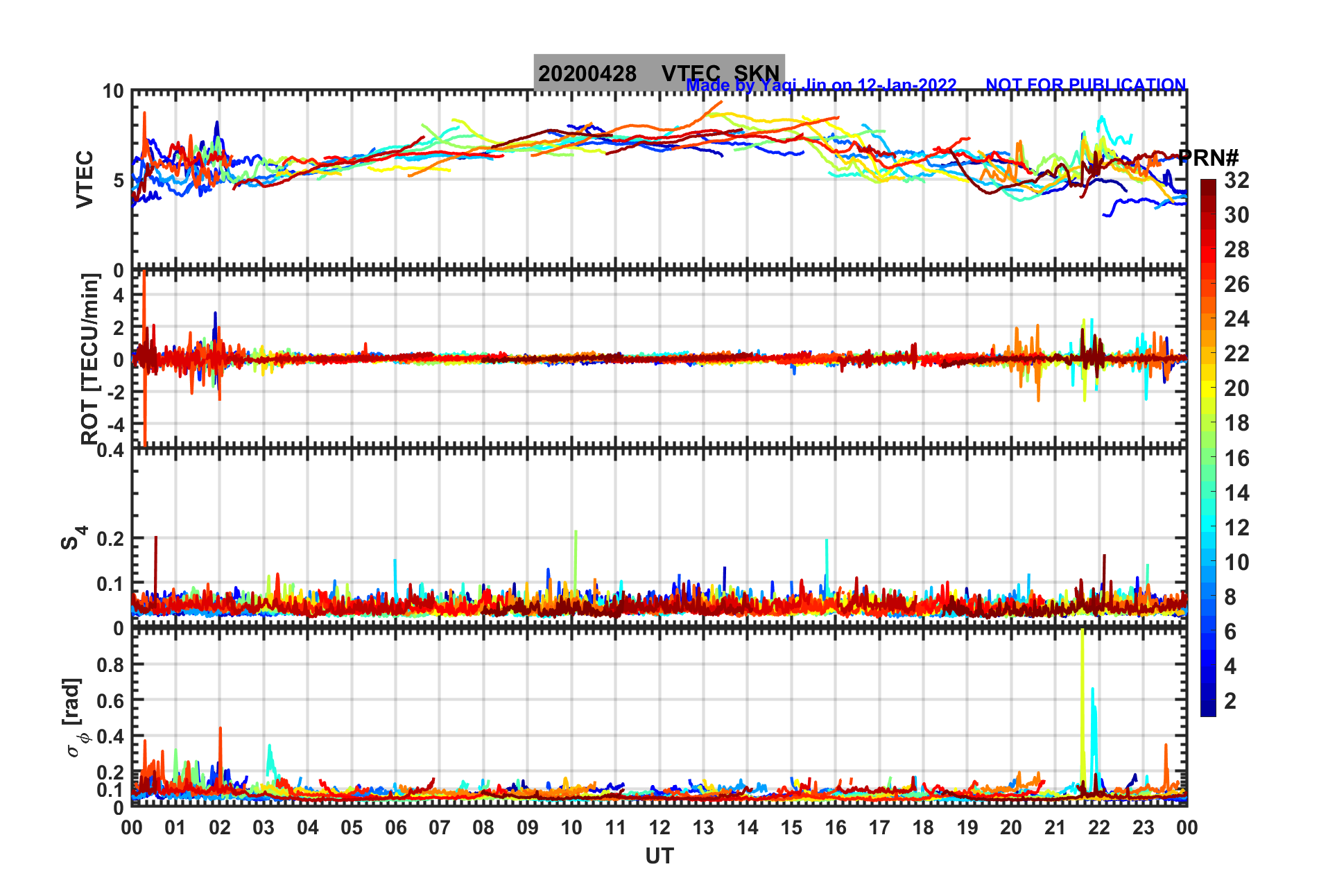Select the sigma phi tick label '0.6'

coord(111,700)
